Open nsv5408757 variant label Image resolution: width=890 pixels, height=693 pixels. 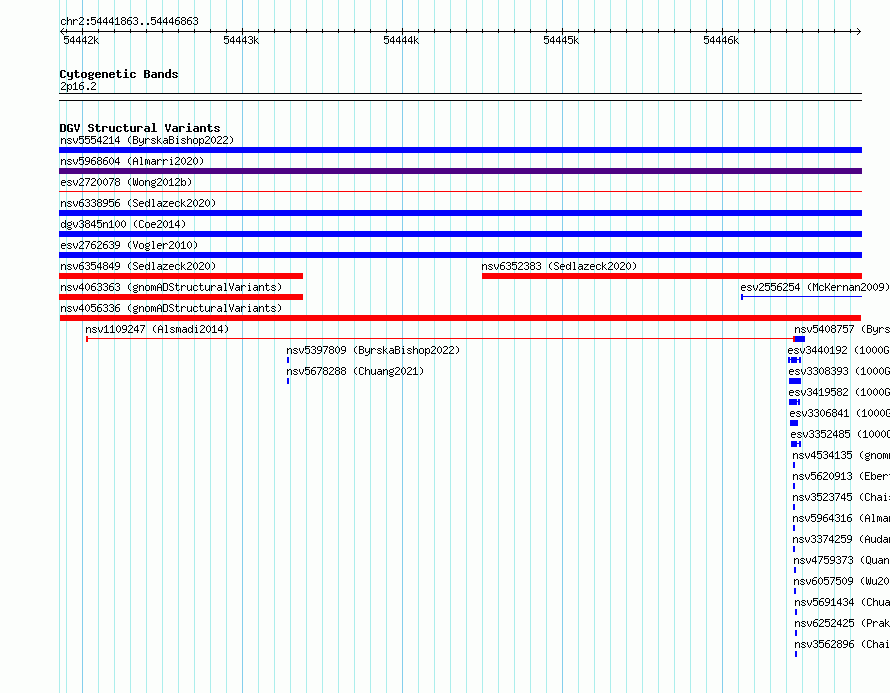point(842,329)
